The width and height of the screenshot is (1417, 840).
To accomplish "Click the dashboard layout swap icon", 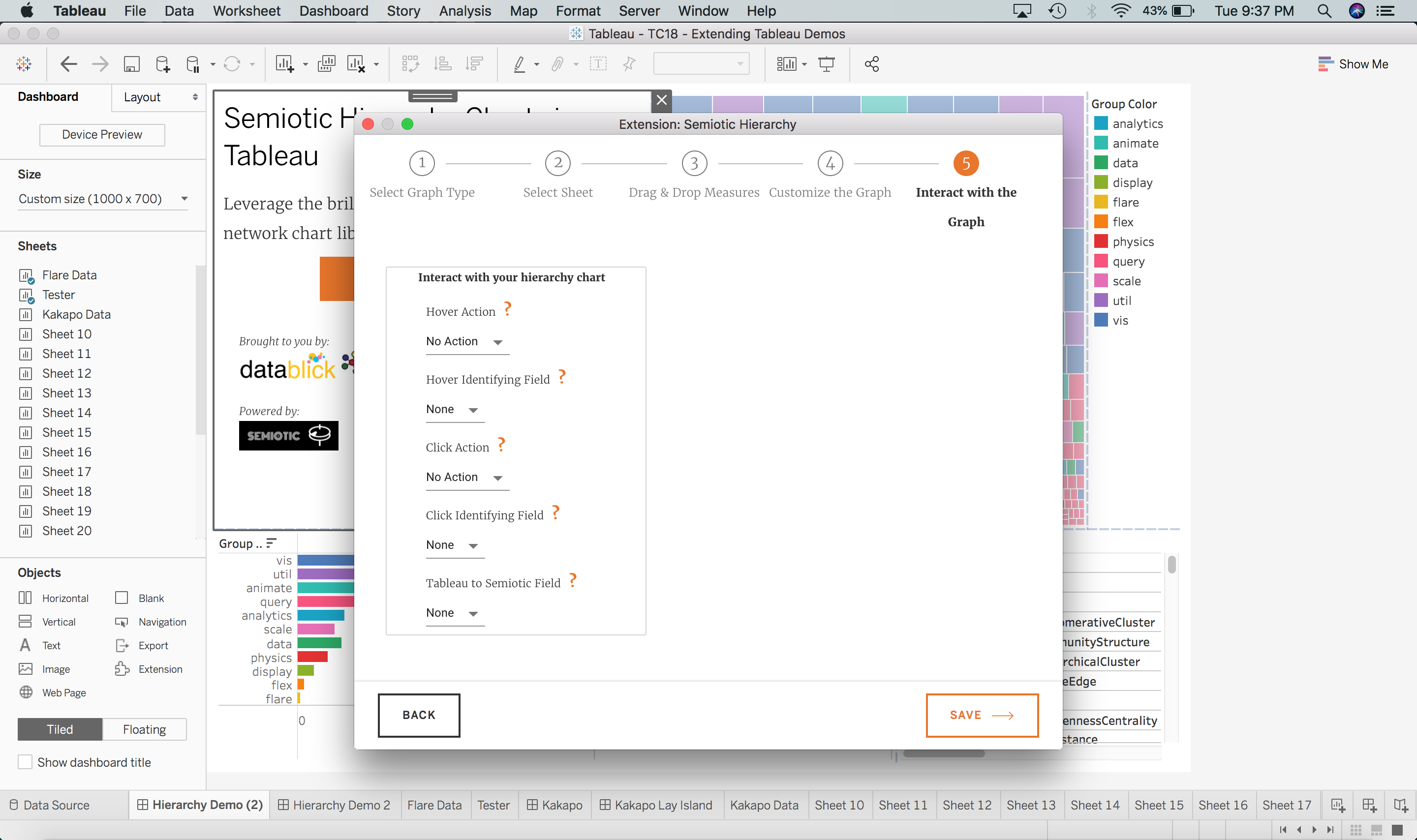I will click(x=409, y=64).
